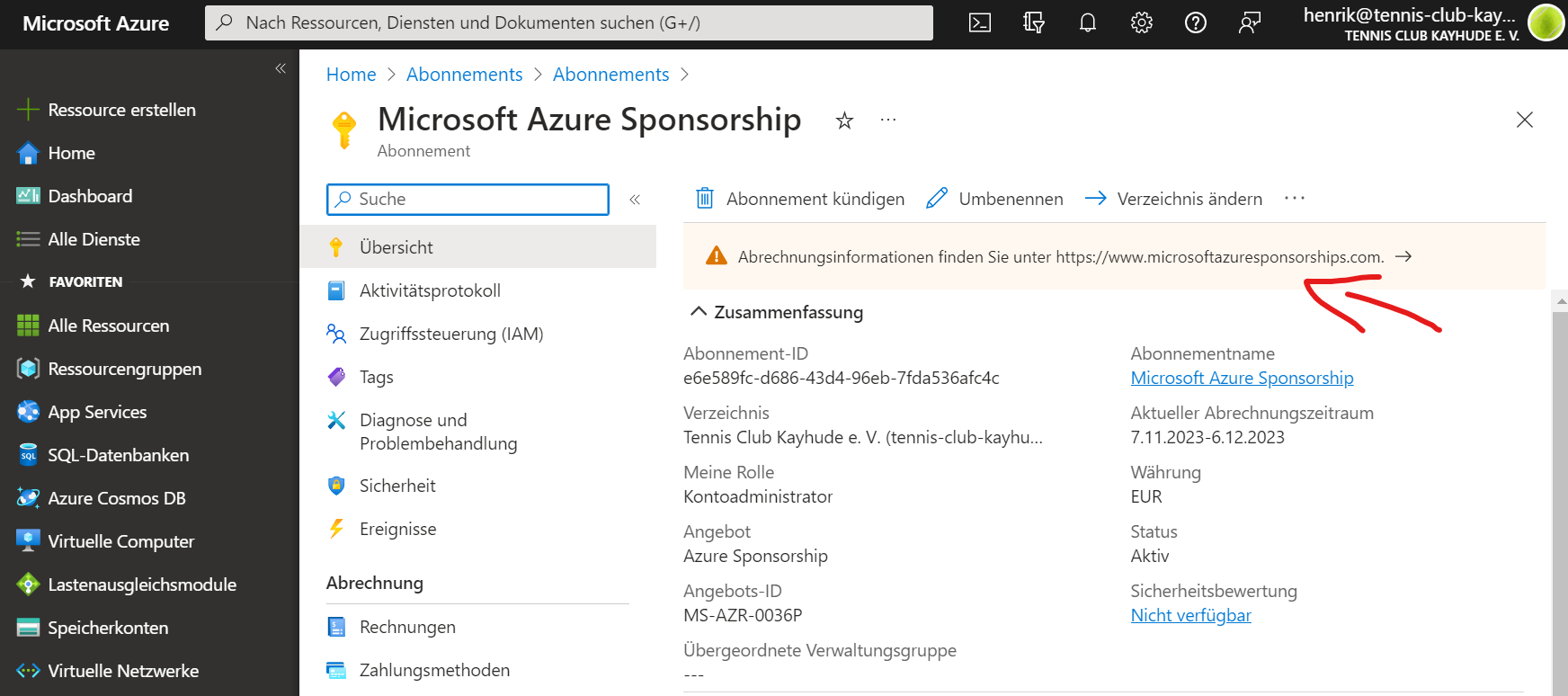
Task: Close the subscription blade
Action: point(1525,120)
